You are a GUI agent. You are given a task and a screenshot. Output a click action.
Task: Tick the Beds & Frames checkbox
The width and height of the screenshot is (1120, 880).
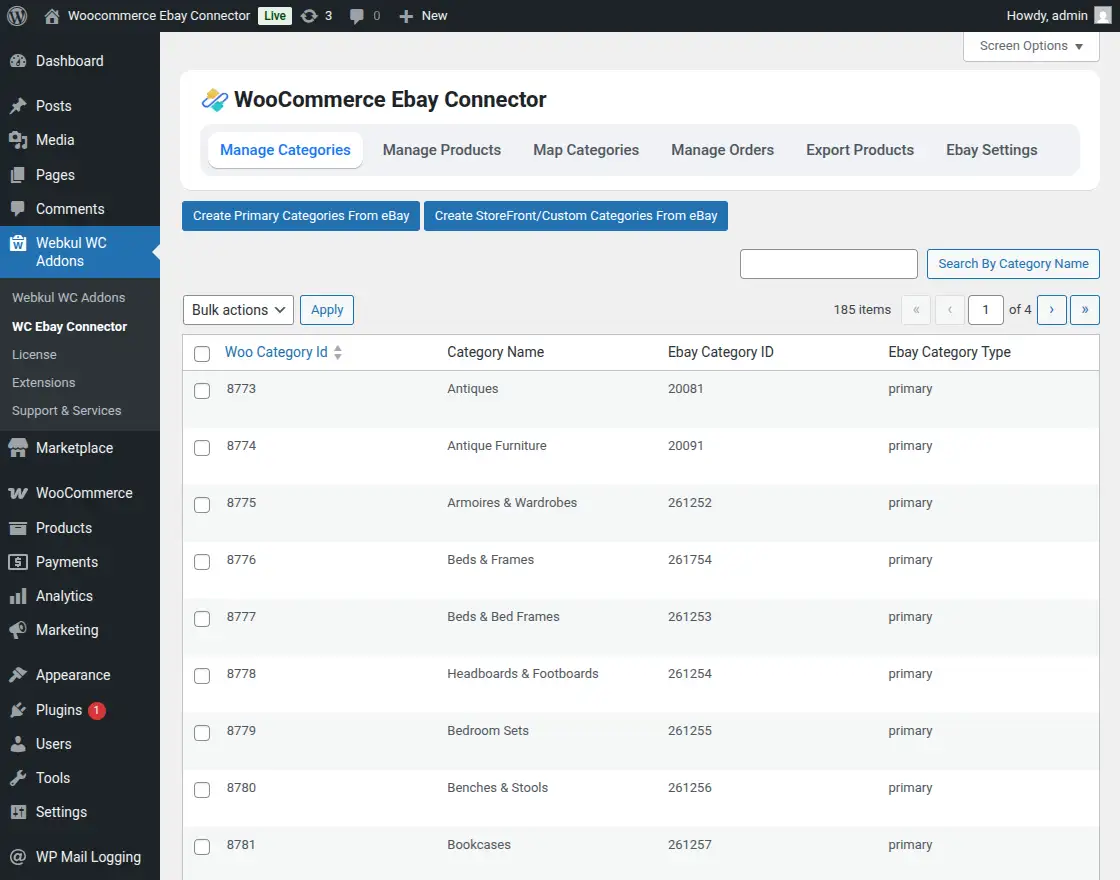[202, 562]
